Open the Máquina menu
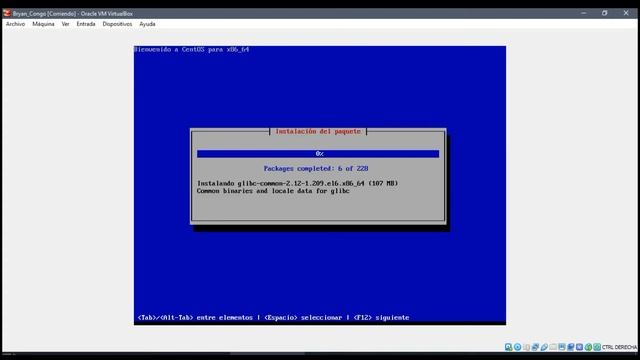The image size is (640, 360). 43,24
